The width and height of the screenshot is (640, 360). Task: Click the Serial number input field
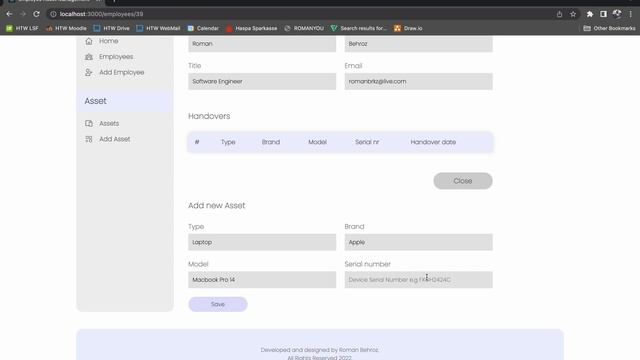point(418,280)
